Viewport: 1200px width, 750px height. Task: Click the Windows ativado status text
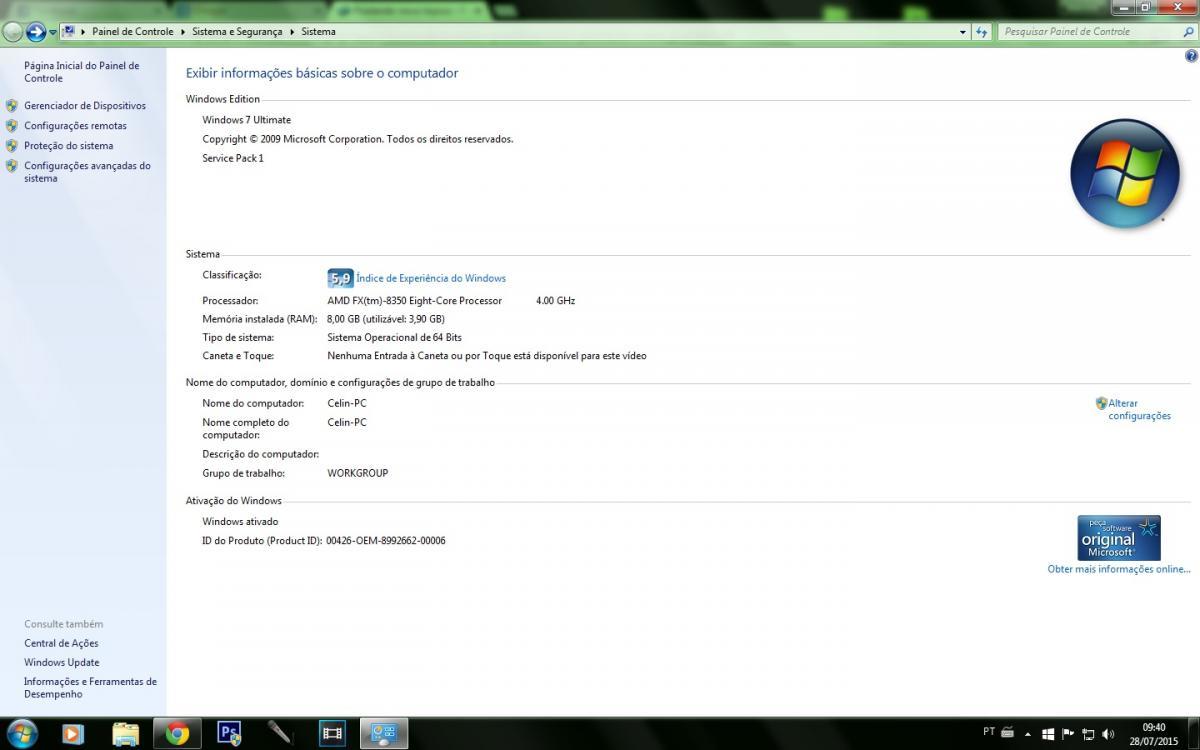pos(240,522)
